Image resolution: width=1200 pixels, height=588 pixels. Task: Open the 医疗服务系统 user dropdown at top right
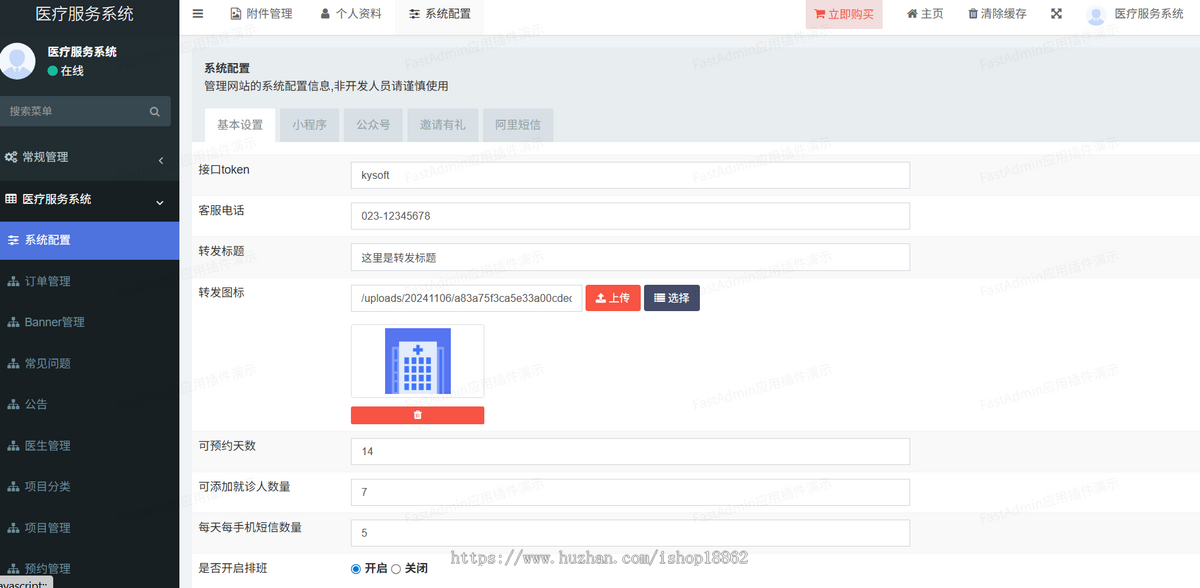pos(1136,14)
